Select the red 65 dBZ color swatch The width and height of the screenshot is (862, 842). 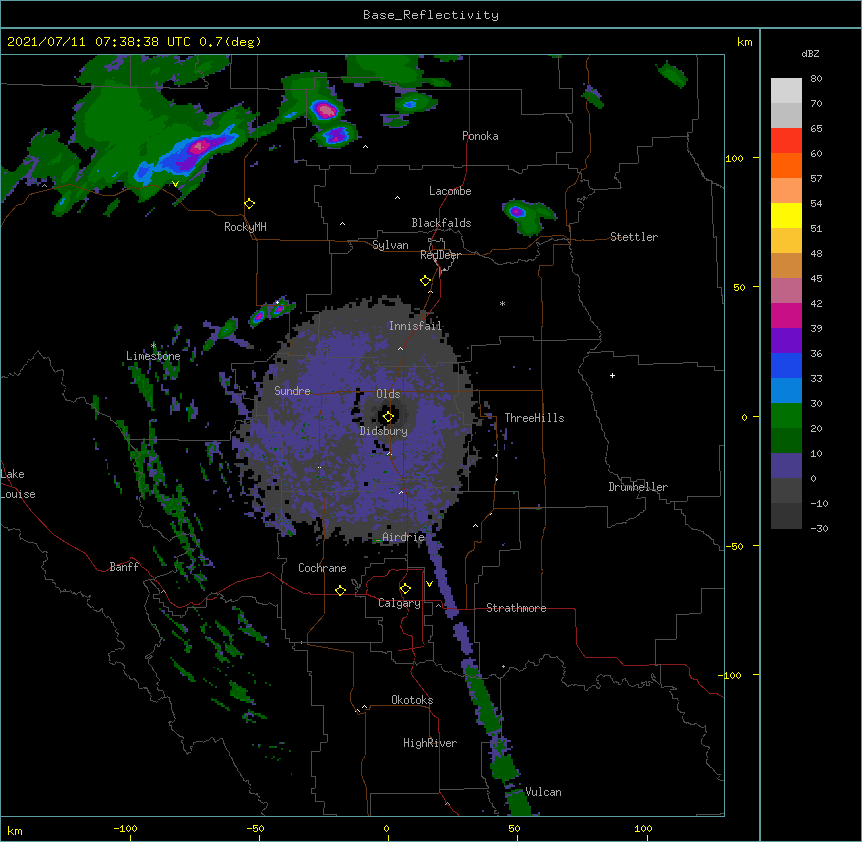point(786,141)
